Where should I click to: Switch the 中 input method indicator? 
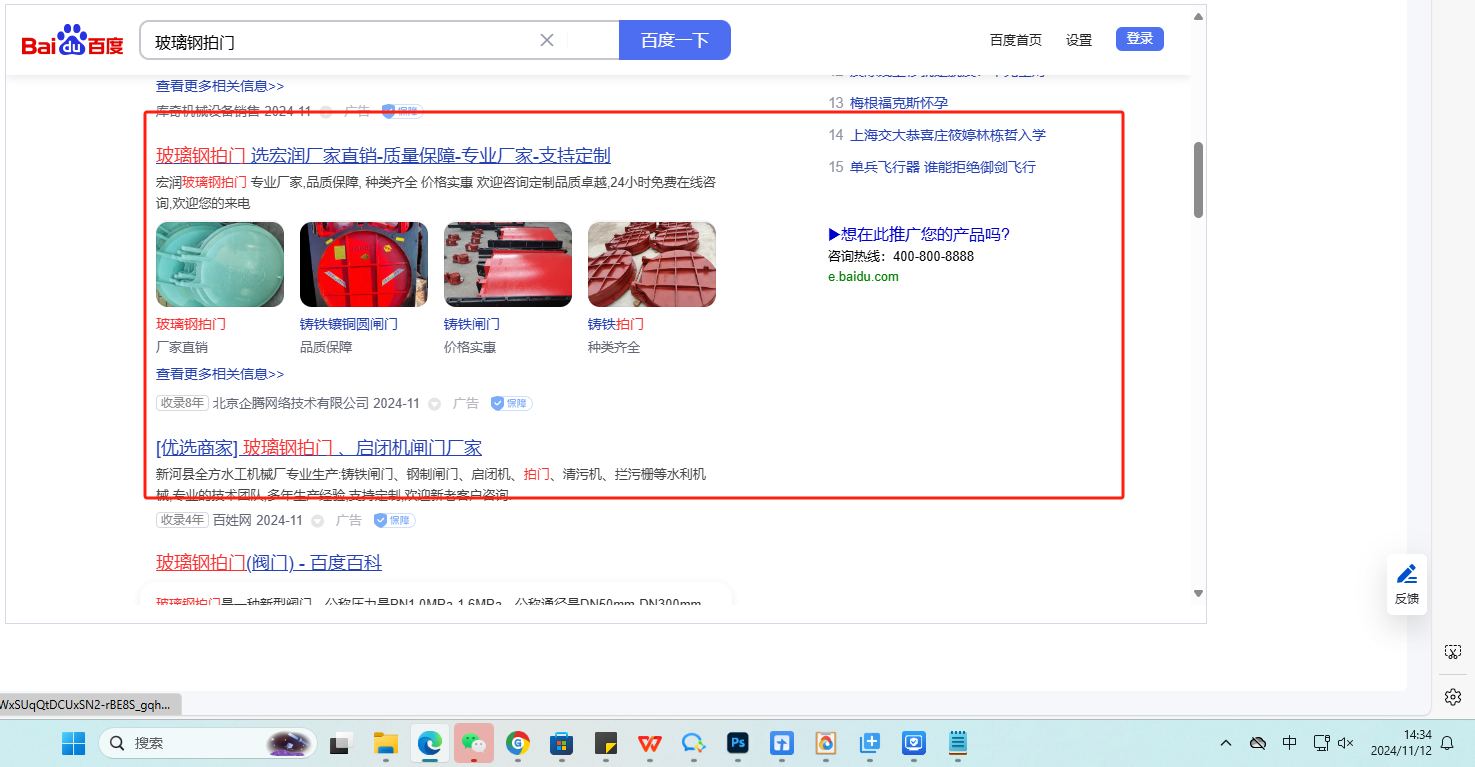tap(1290, 743)
